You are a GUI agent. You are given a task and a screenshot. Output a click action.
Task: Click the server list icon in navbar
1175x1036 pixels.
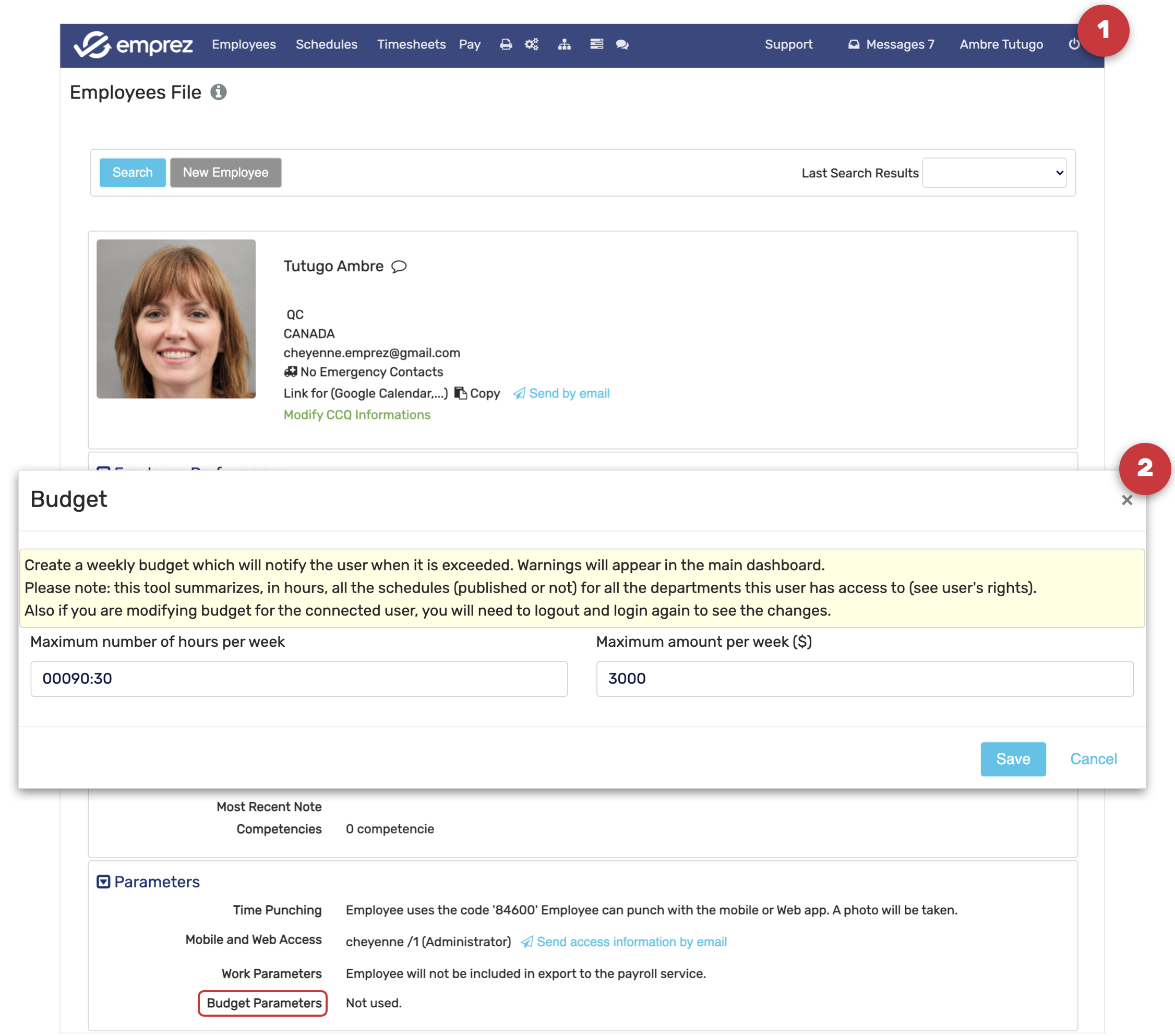(596, 44)
